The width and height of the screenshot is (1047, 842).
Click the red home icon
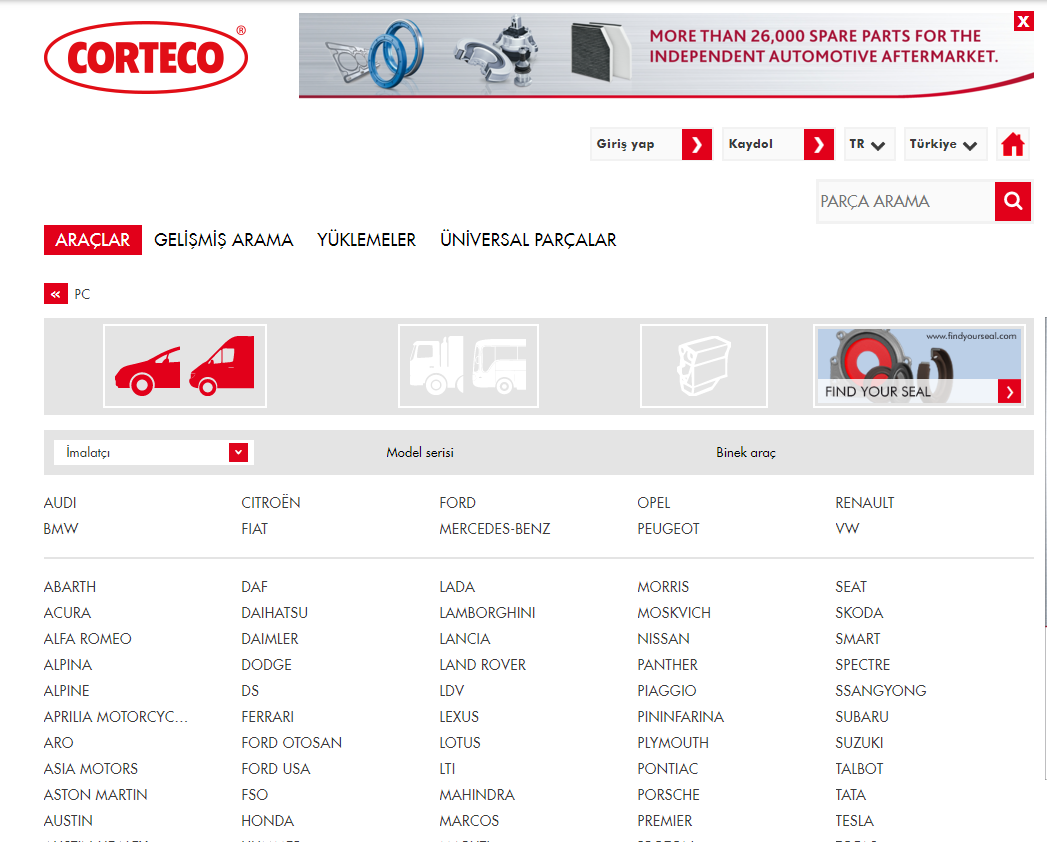(x=1012, y=145)
